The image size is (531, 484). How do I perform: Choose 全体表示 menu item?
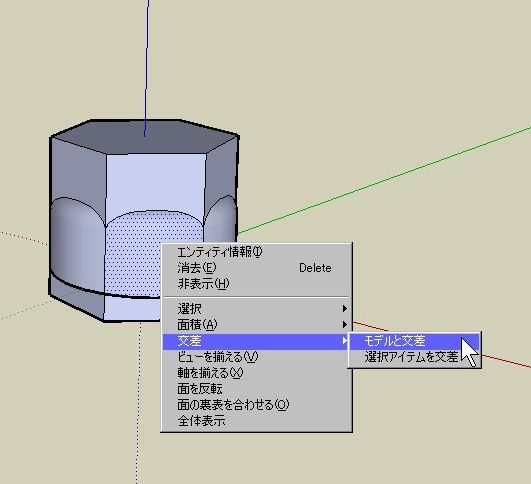click(256, 421)
